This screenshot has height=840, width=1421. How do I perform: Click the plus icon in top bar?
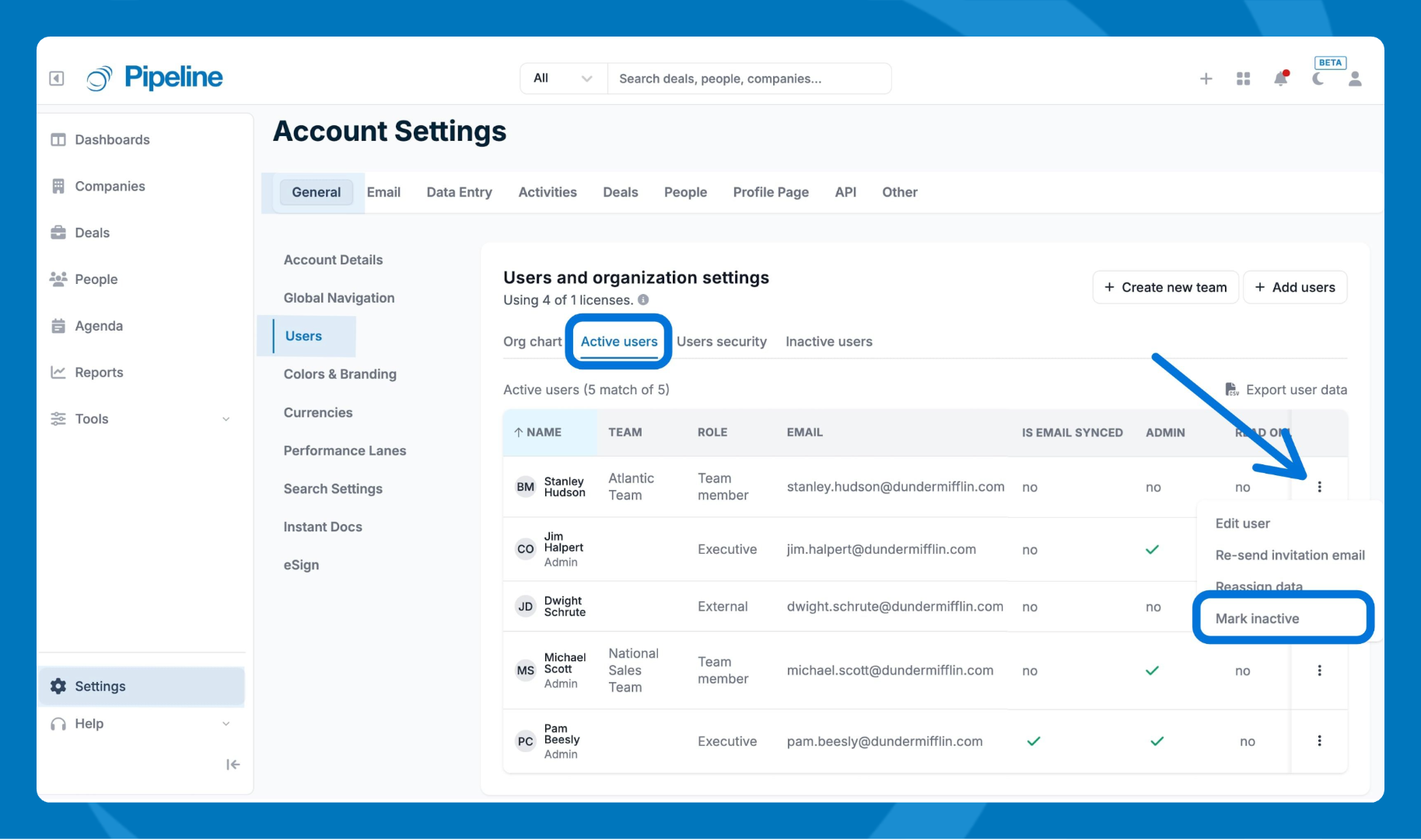[1206, 79]
